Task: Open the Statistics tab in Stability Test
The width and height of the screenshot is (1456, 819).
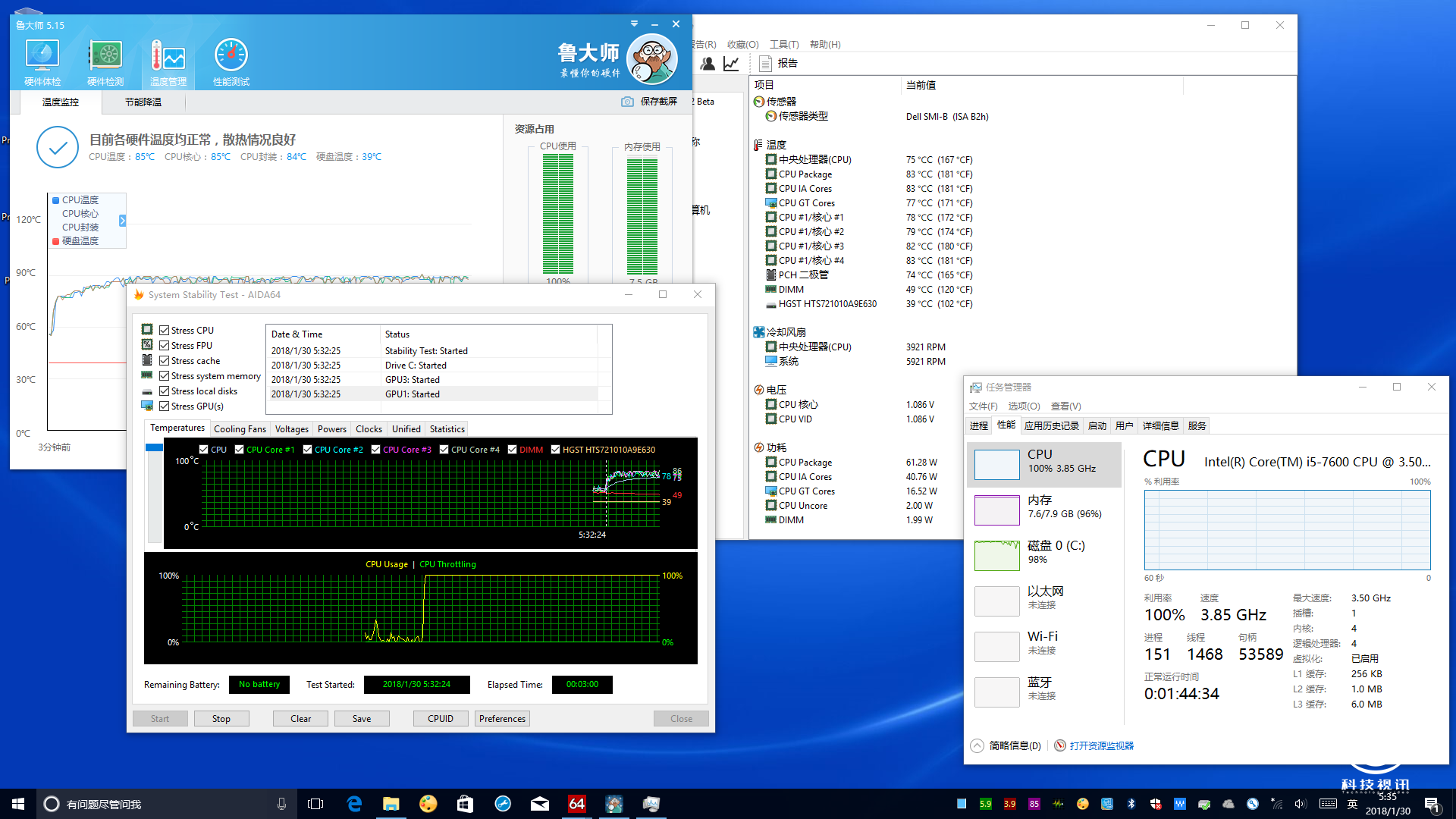Action: 447,428
